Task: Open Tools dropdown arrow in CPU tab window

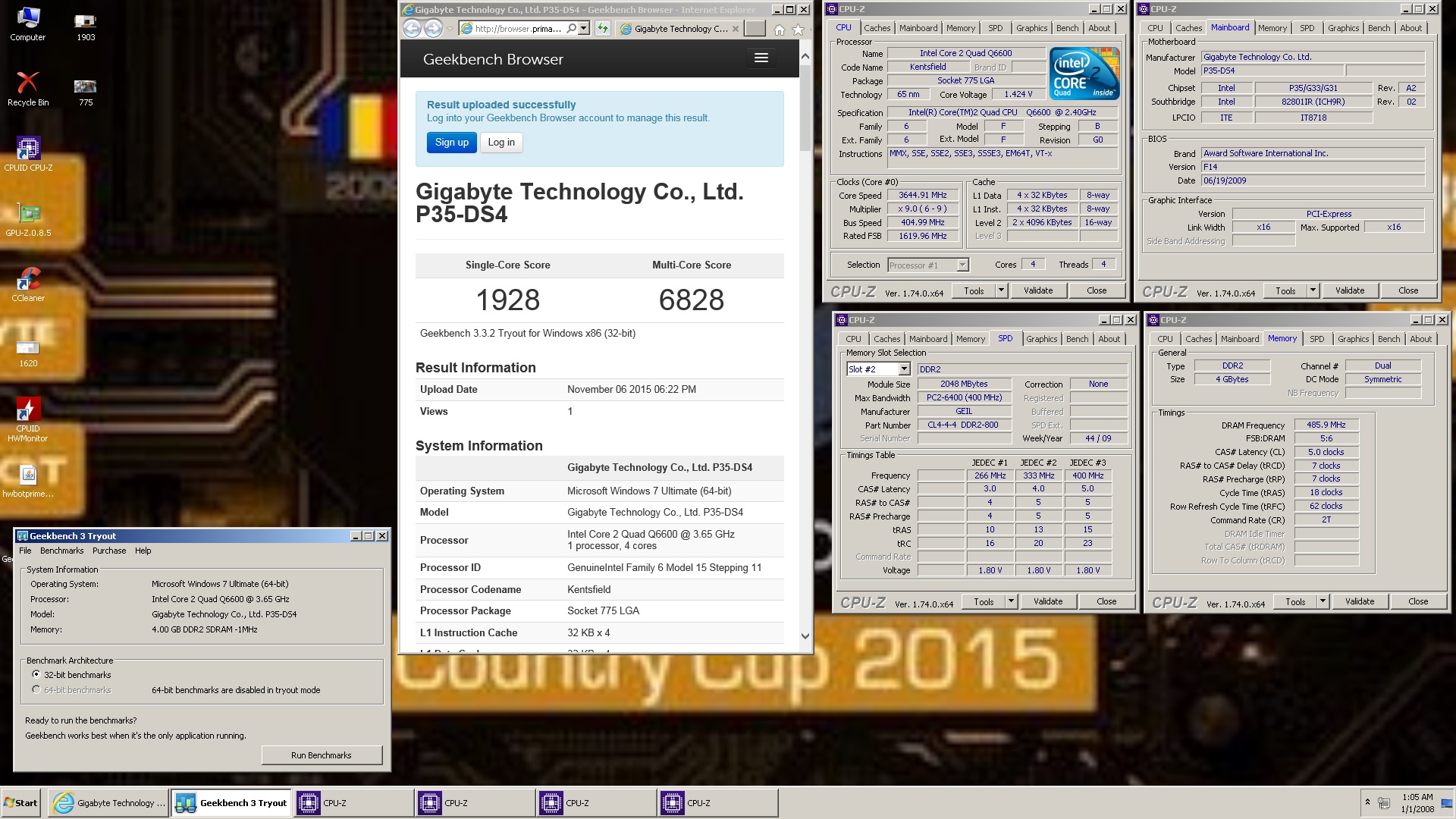Action: coord(1001,290)
